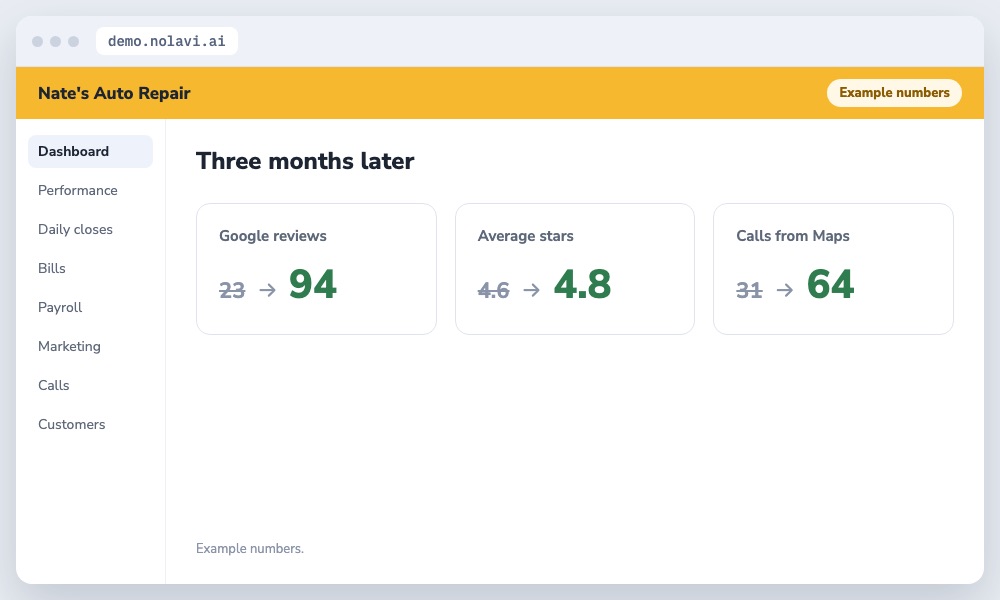Click the Average stars card label
The image size is (1000, 600).
[x=526, y=236]
